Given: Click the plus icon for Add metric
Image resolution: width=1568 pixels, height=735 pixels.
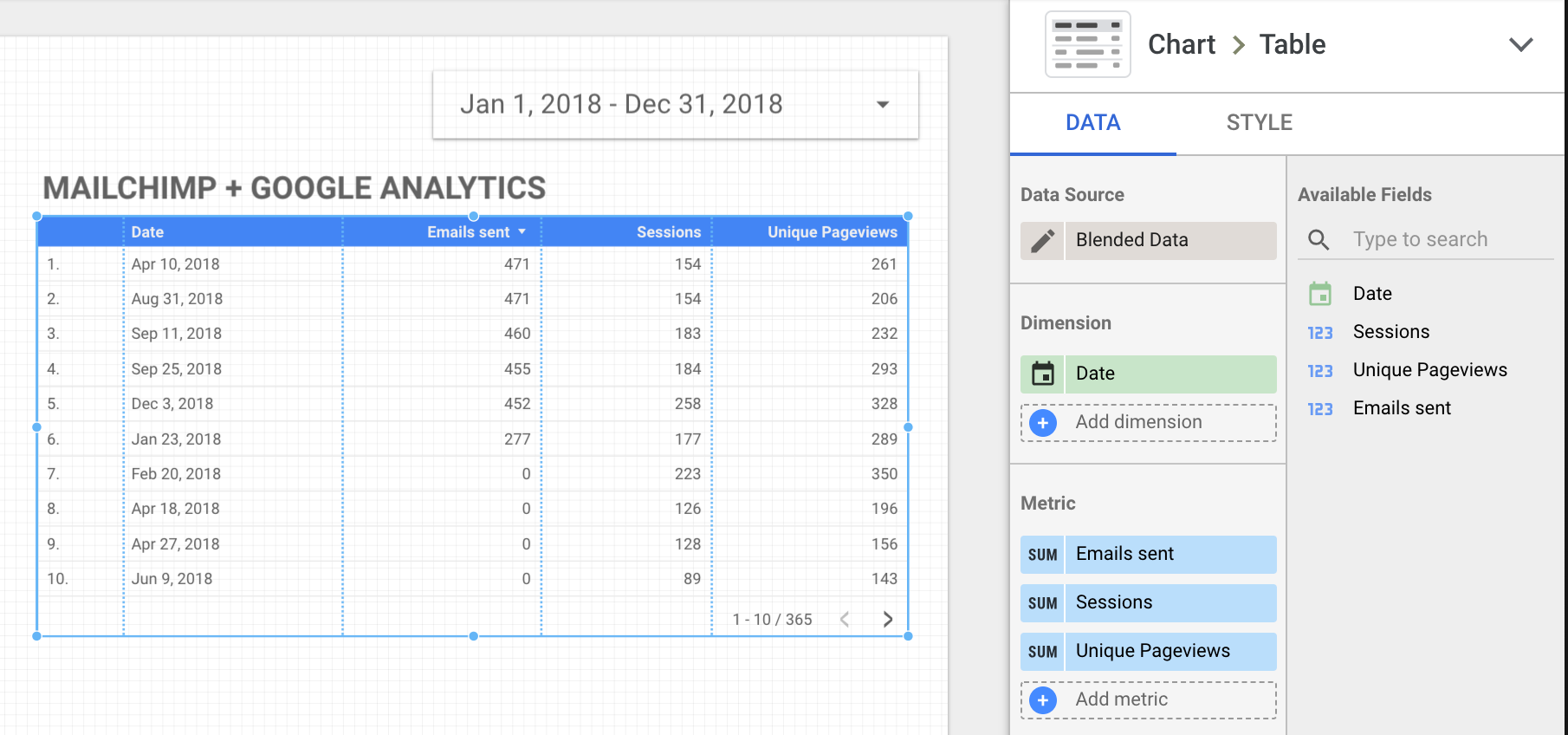Looking at the screenshot, I should (1043, 700).
